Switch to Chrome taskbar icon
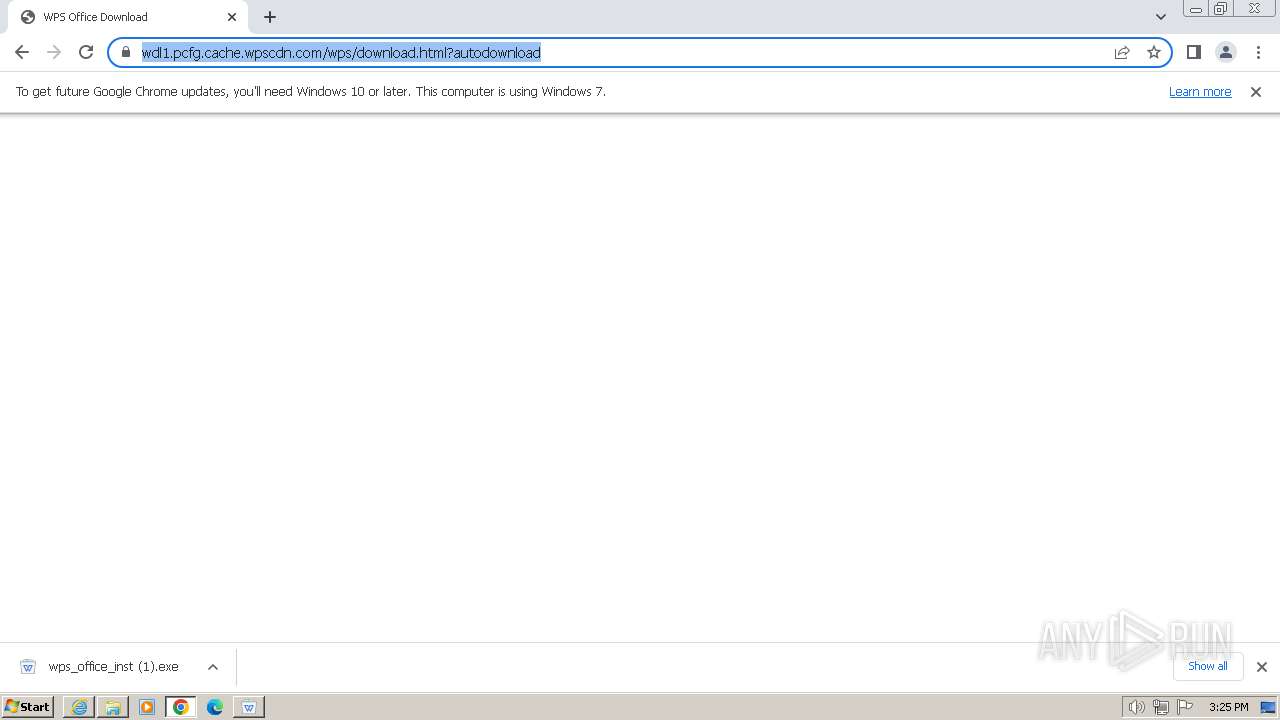 click(x=181, y=707)
